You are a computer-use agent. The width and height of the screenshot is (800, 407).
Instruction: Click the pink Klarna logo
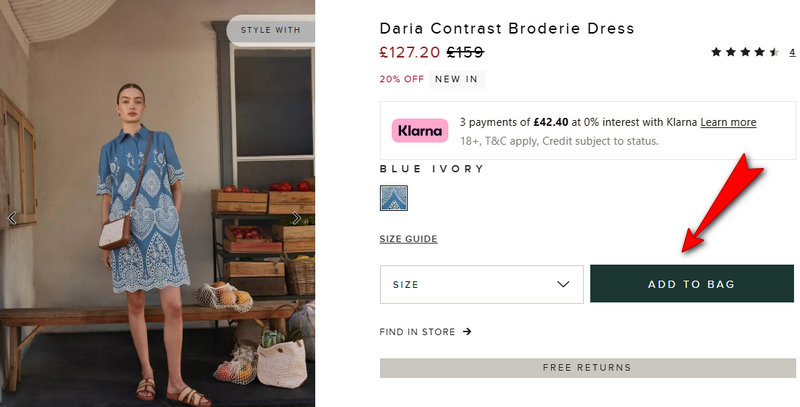(x=420, y=131)
